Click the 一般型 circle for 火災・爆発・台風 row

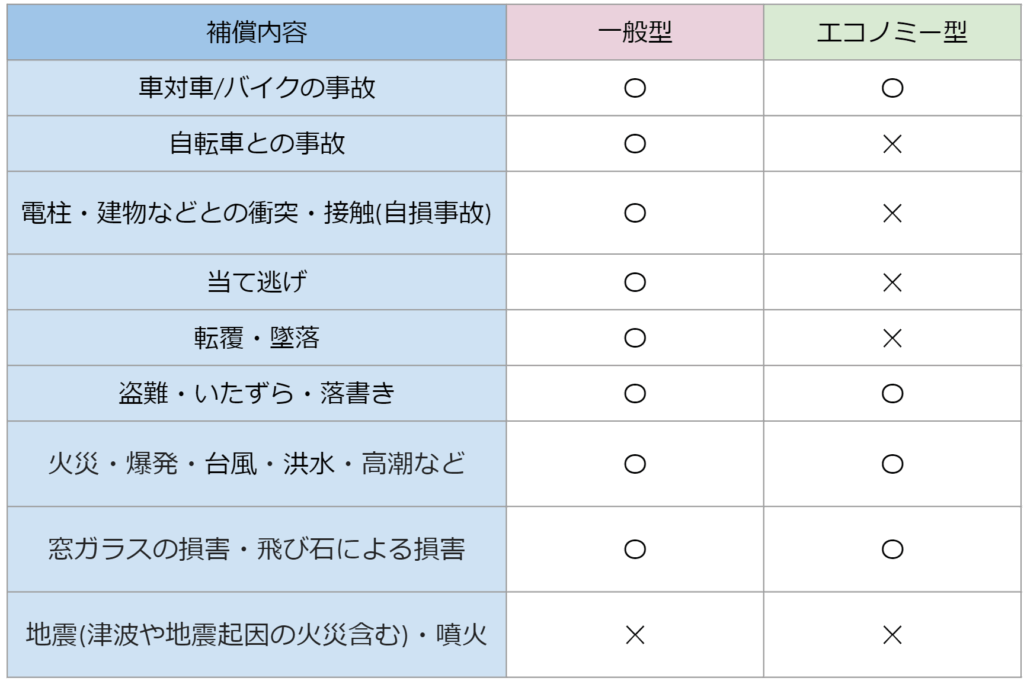tap(635, 464)
